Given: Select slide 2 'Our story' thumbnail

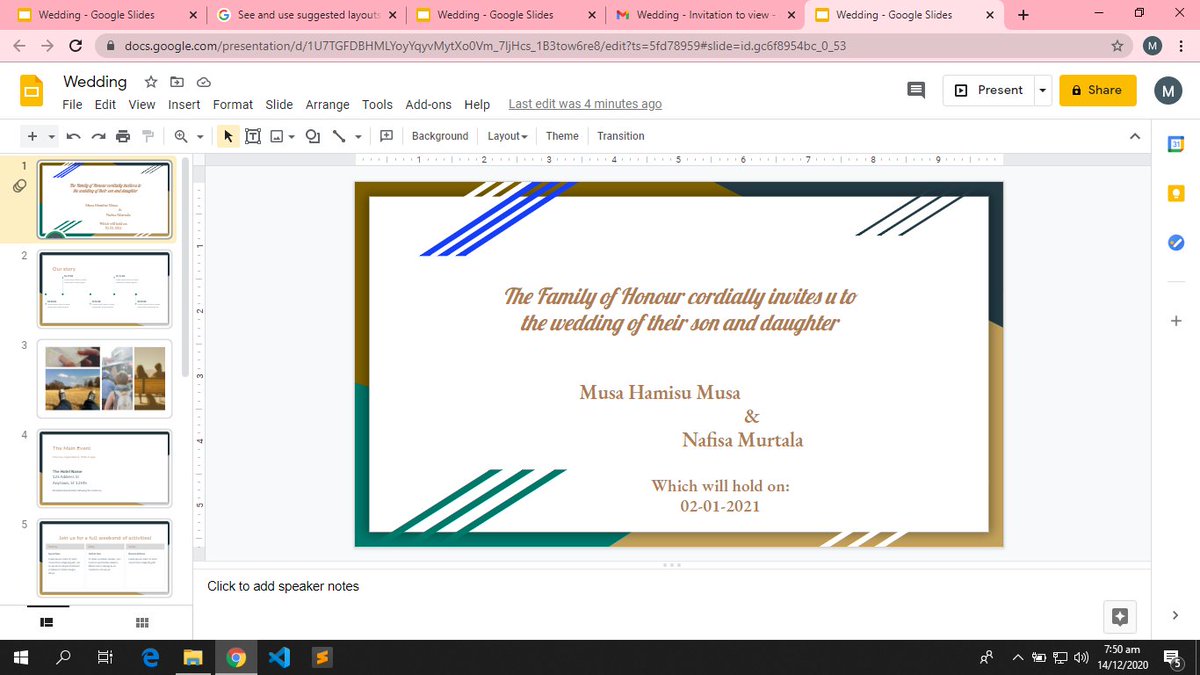Looking at the screenshot, I should [x=105, y=289].
